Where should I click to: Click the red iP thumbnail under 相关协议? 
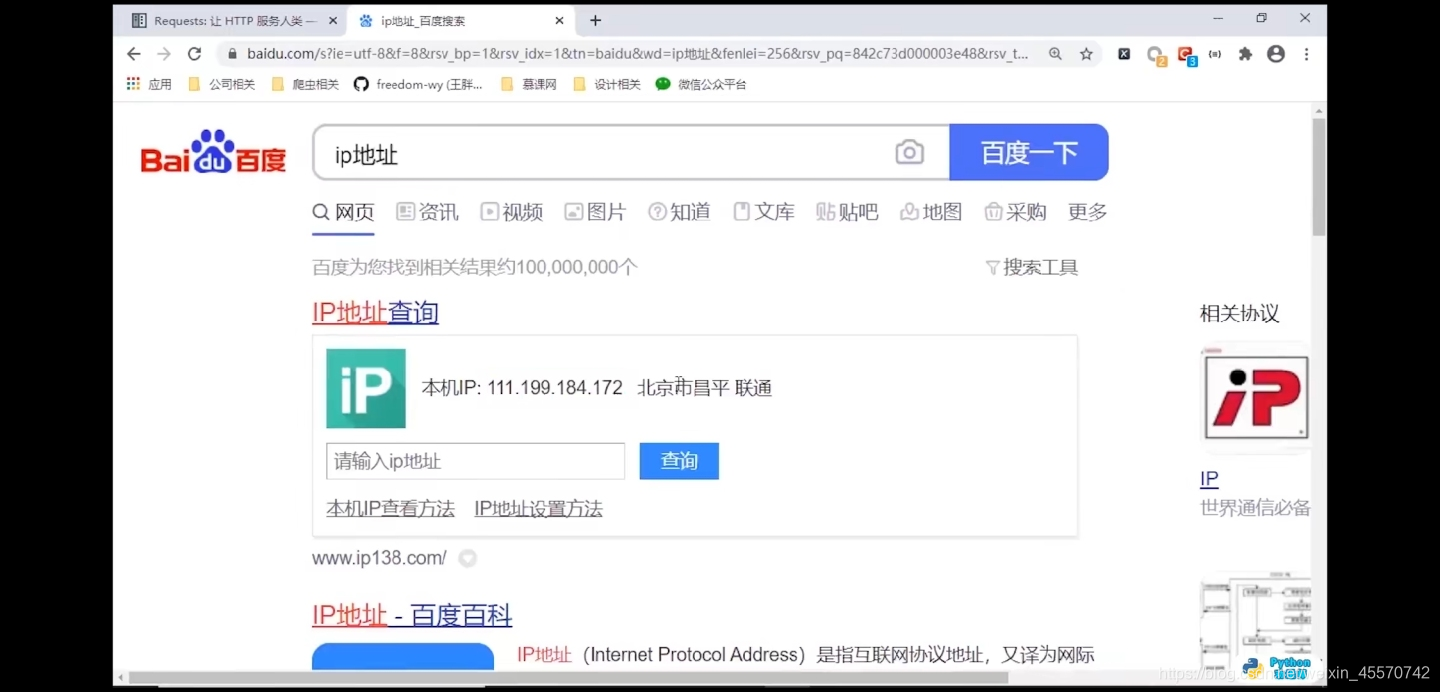click(x=1256, y=396)
